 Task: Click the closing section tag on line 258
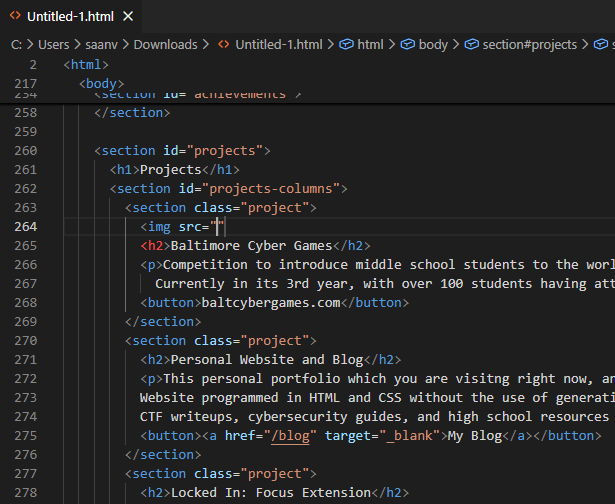[132, 113]
